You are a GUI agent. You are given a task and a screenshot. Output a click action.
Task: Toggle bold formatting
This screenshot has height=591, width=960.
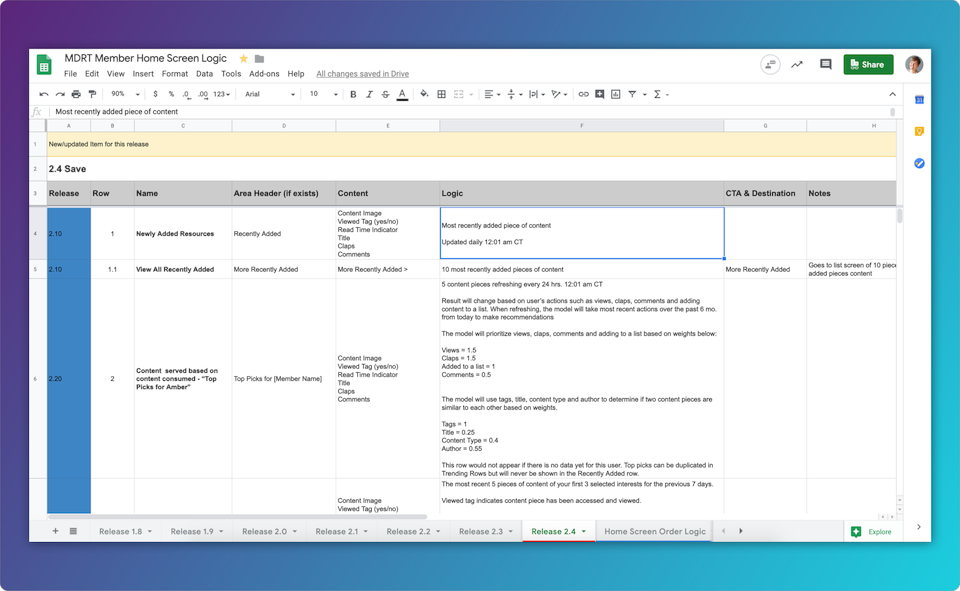point(353,94)
